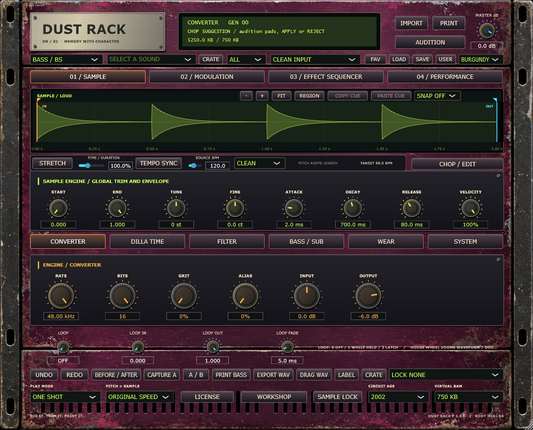Image resolution: width=533 pixels, height=430 pixels.
Task: Toggle the FAV favorite button
Action: pos(375,59)
